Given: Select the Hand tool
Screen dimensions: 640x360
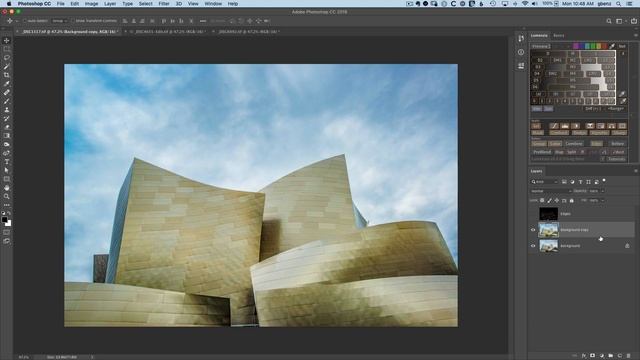Looking at the screenshot, I should click(x=7, y=188).
